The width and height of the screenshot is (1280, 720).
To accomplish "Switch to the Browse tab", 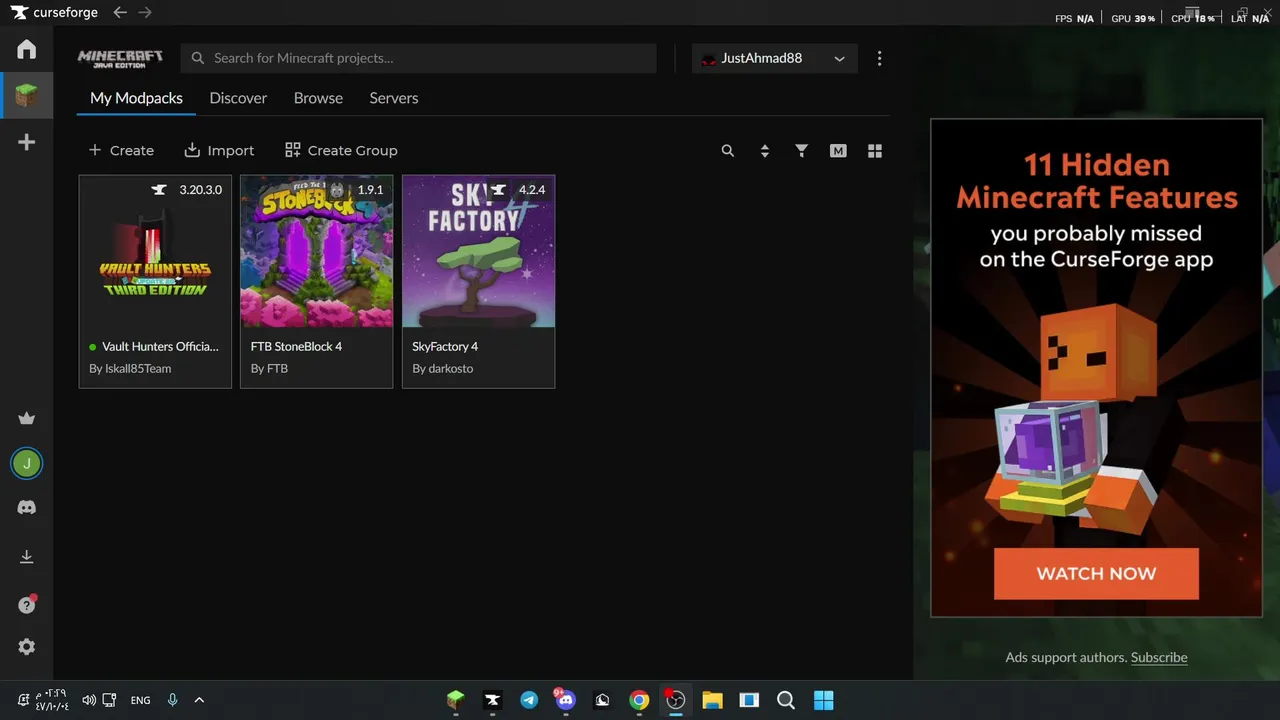I will pyautogui.click(x=318, y=98).
